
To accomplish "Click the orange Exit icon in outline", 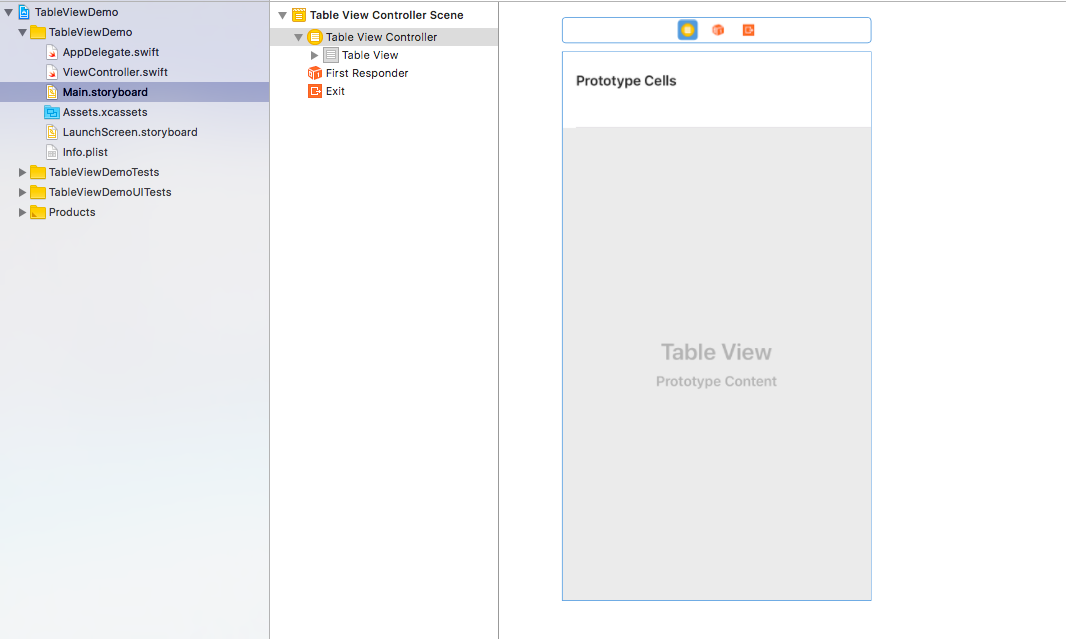I will [x=315, y=91].
